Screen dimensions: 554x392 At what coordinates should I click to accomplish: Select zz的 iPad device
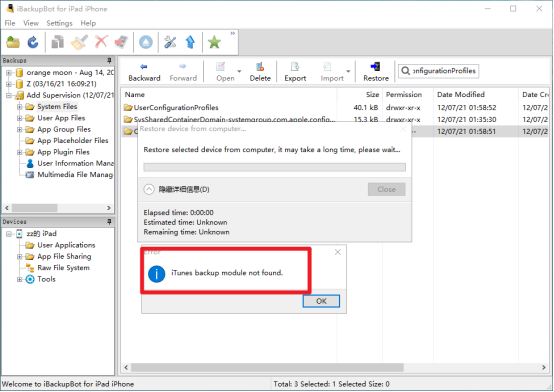[x=41, y=234]
